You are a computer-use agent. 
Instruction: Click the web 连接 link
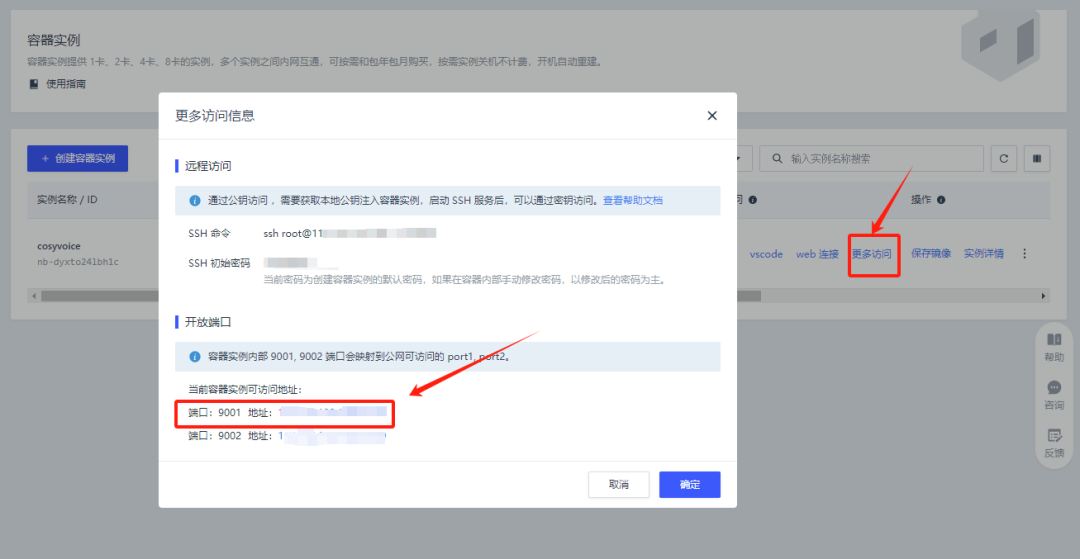click(817, 254)
